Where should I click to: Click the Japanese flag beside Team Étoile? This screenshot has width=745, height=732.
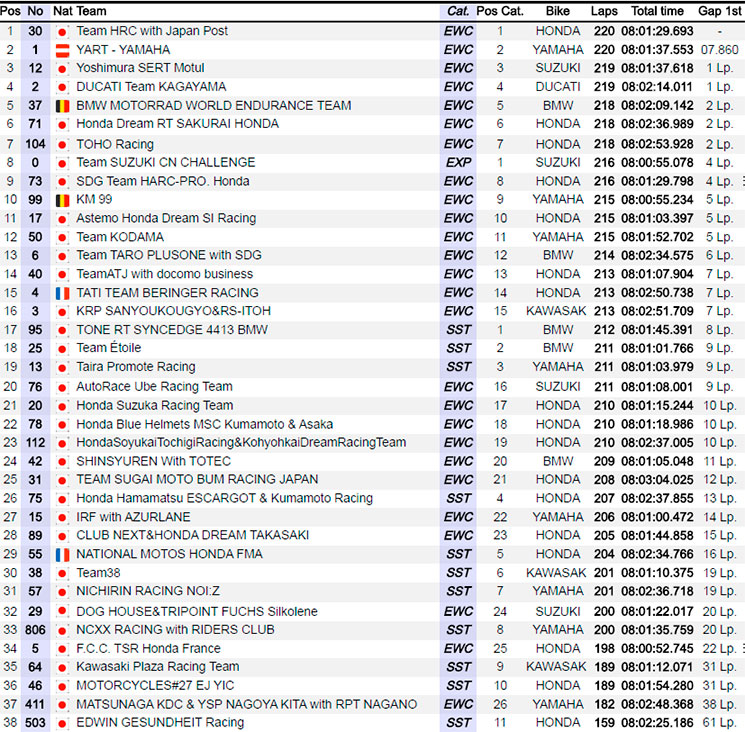click(x=62, y=349)
